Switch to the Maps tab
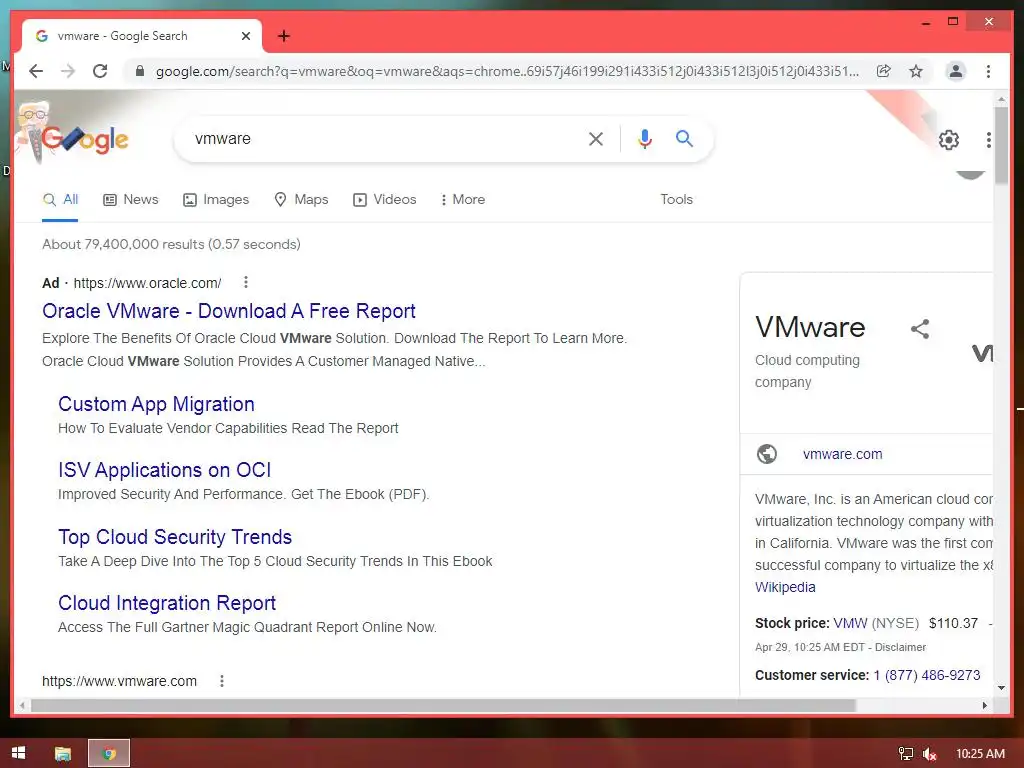The height and width of the screenshot is (768, 1024). (x=301, y=200)
